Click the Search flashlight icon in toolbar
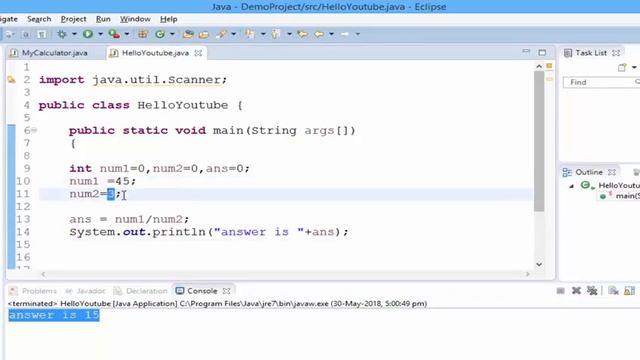Screen dimensions: 640x360 point(221,34)
